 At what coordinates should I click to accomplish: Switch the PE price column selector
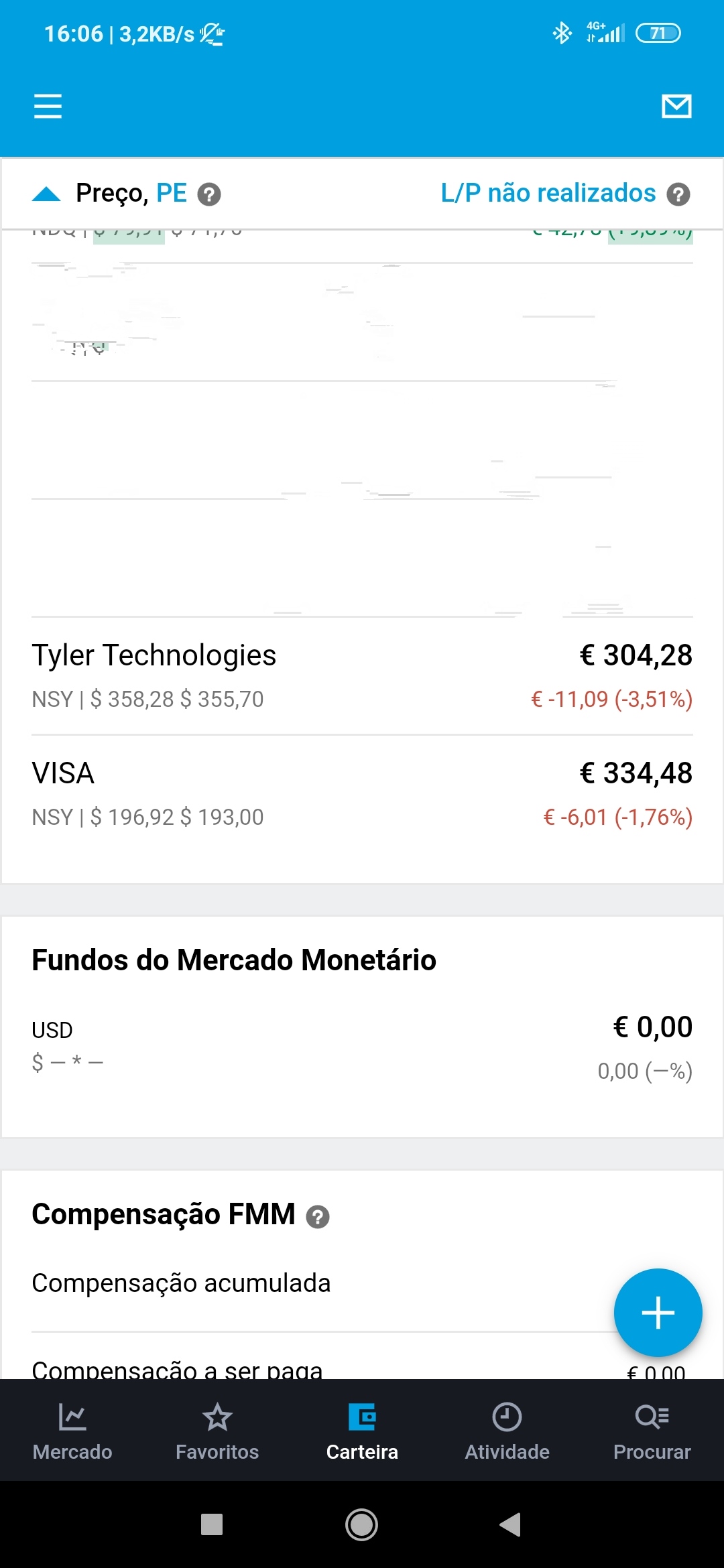click(x=172, y=193)
